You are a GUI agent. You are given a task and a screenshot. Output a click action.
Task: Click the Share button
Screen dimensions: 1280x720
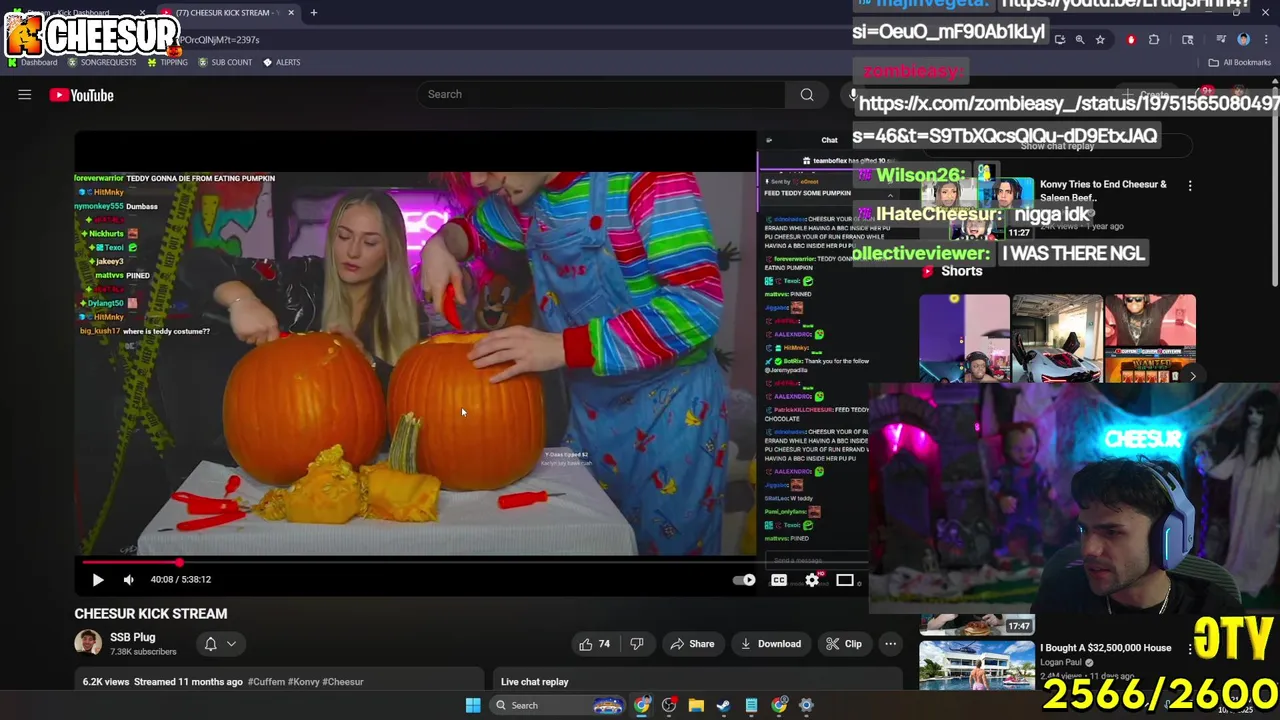[x=692, y=644]
